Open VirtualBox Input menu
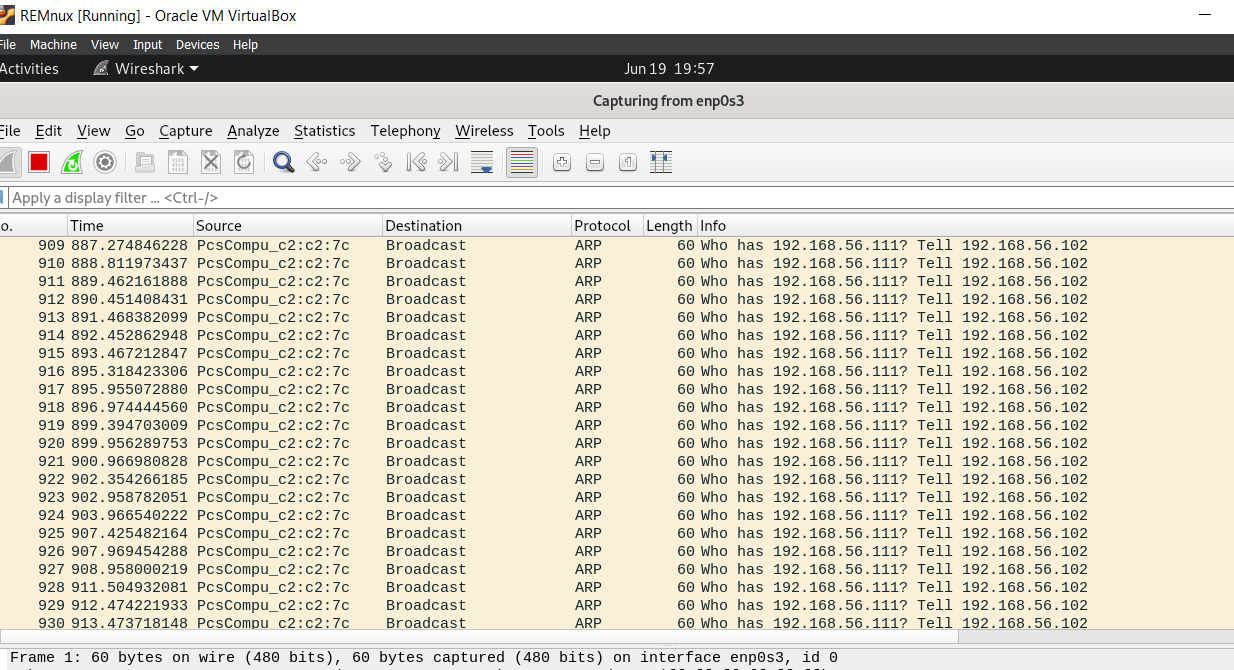 pyautogui.click(x=147, y=45)
